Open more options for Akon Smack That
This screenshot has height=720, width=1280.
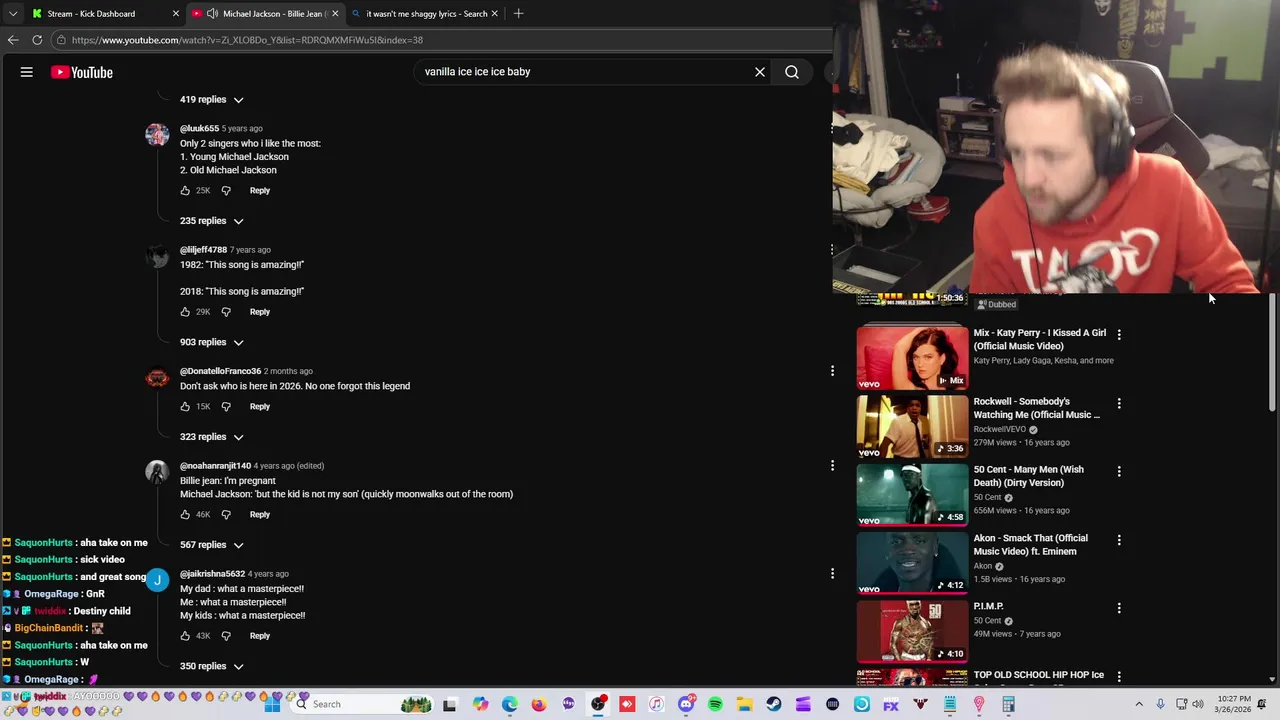tap(1119, 540)
